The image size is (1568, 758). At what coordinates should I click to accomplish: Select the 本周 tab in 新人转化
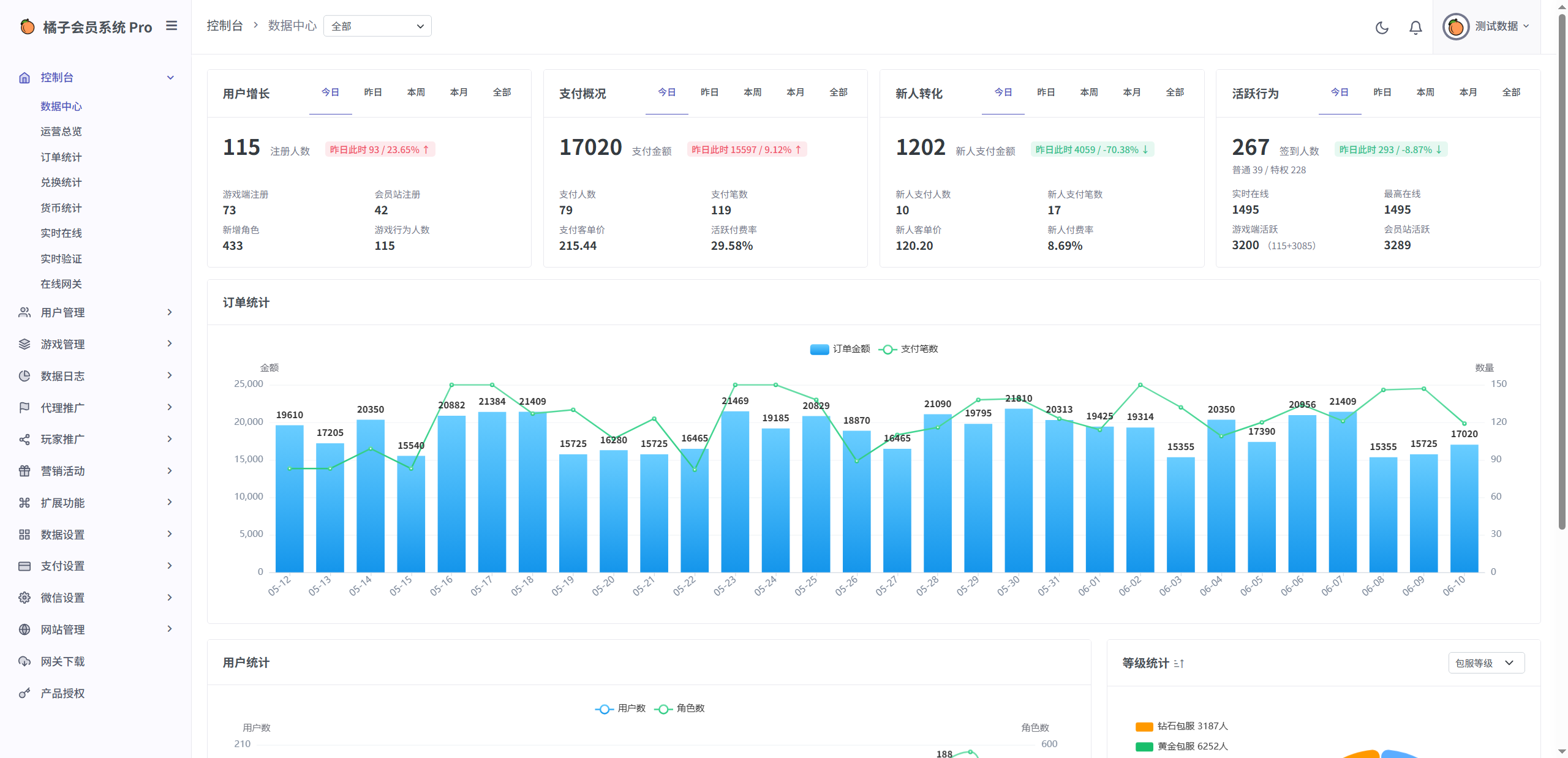coord(1089,92)
